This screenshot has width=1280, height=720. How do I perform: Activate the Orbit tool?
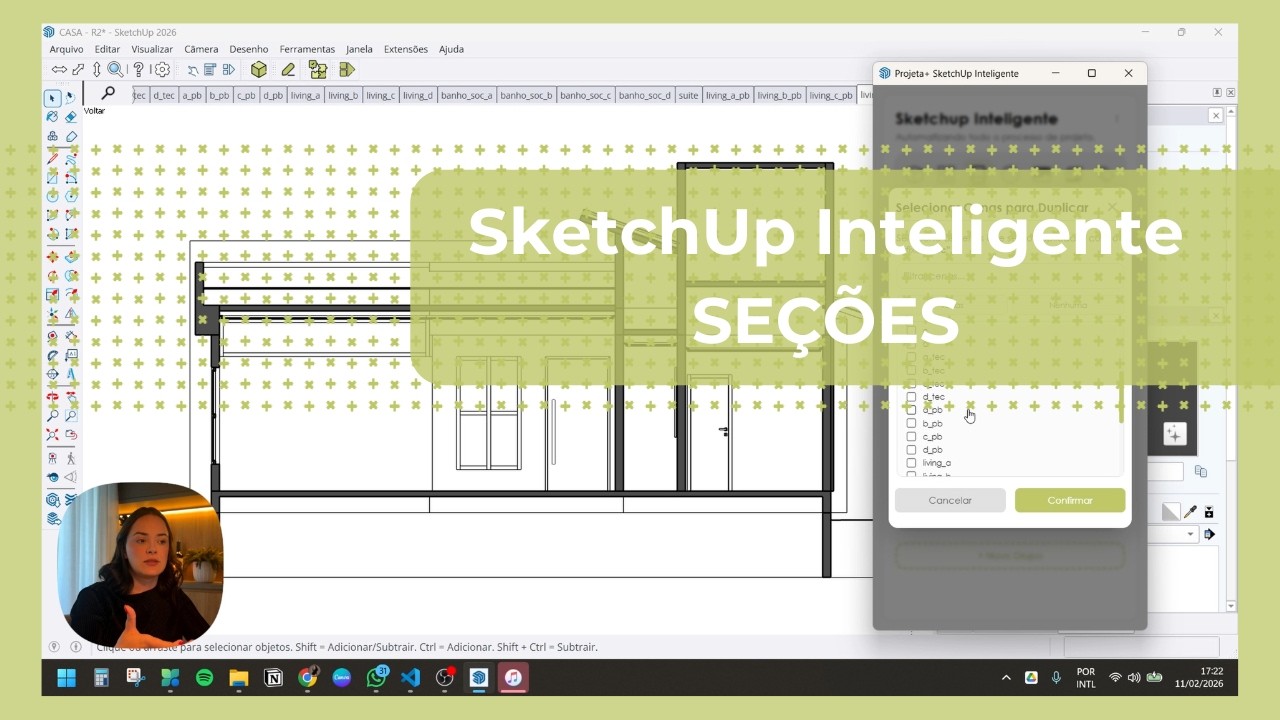(x=52, y=396)
